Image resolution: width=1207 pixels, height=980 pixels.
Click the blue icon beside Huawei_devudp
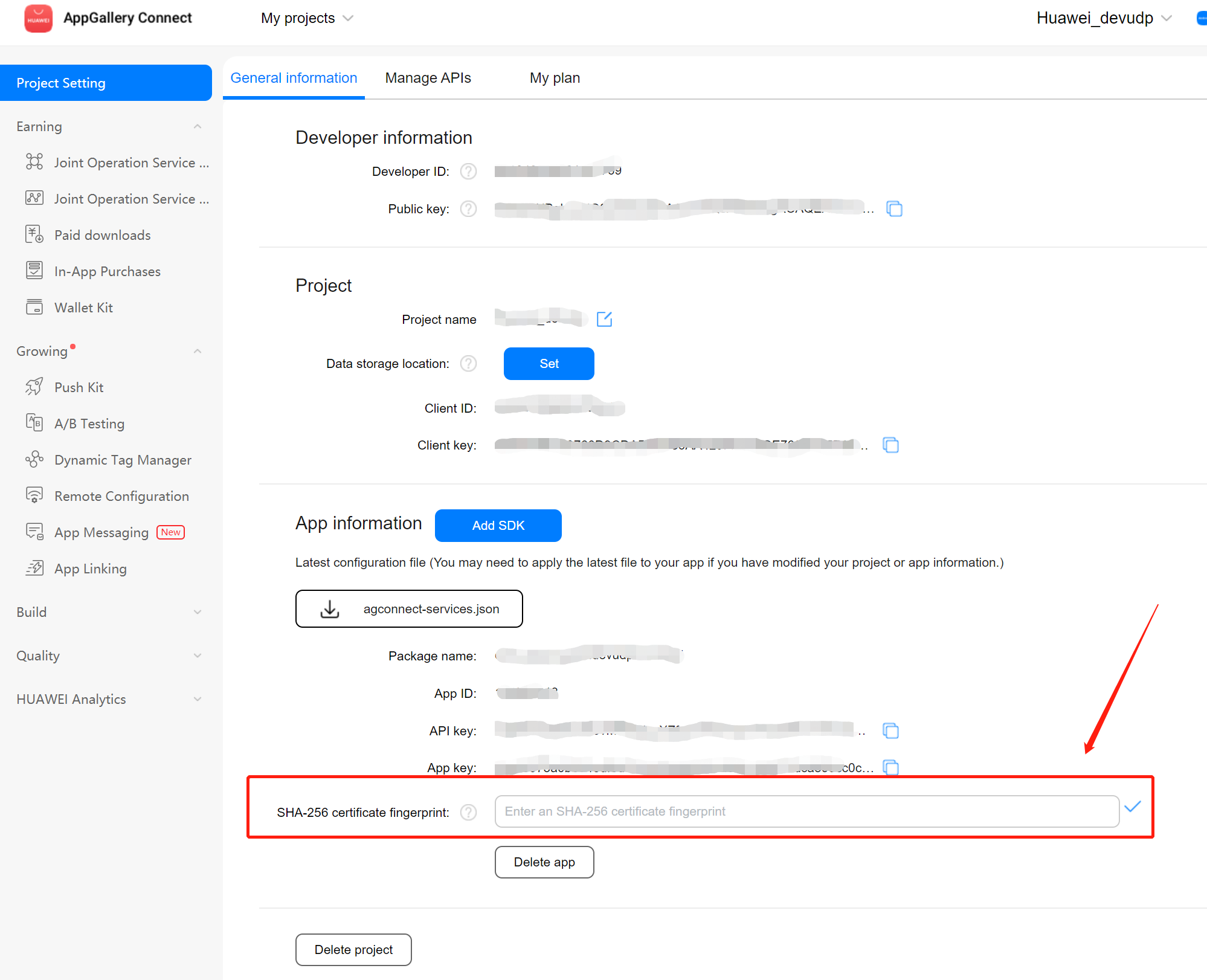[1202, 18]
